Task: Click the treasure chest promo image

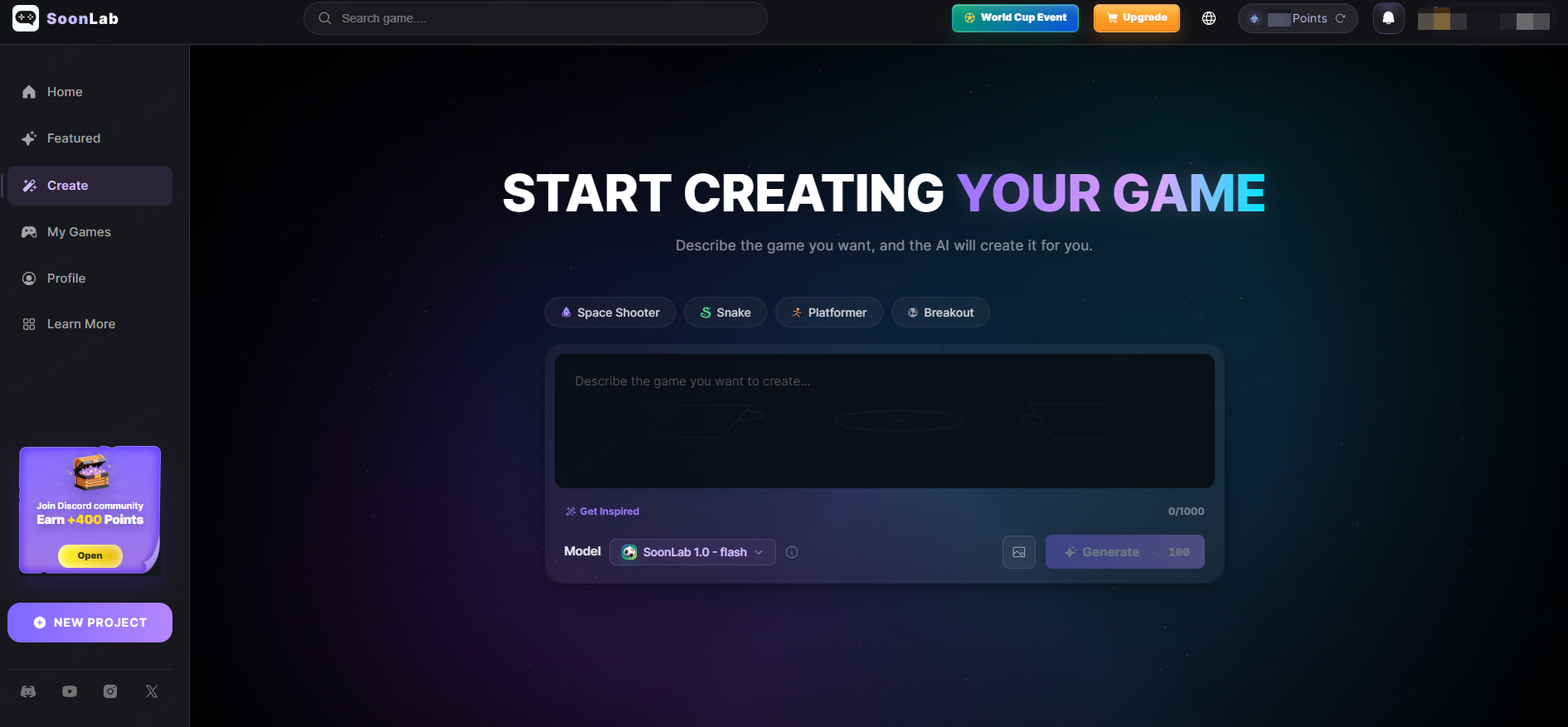Action: point(91,472)
